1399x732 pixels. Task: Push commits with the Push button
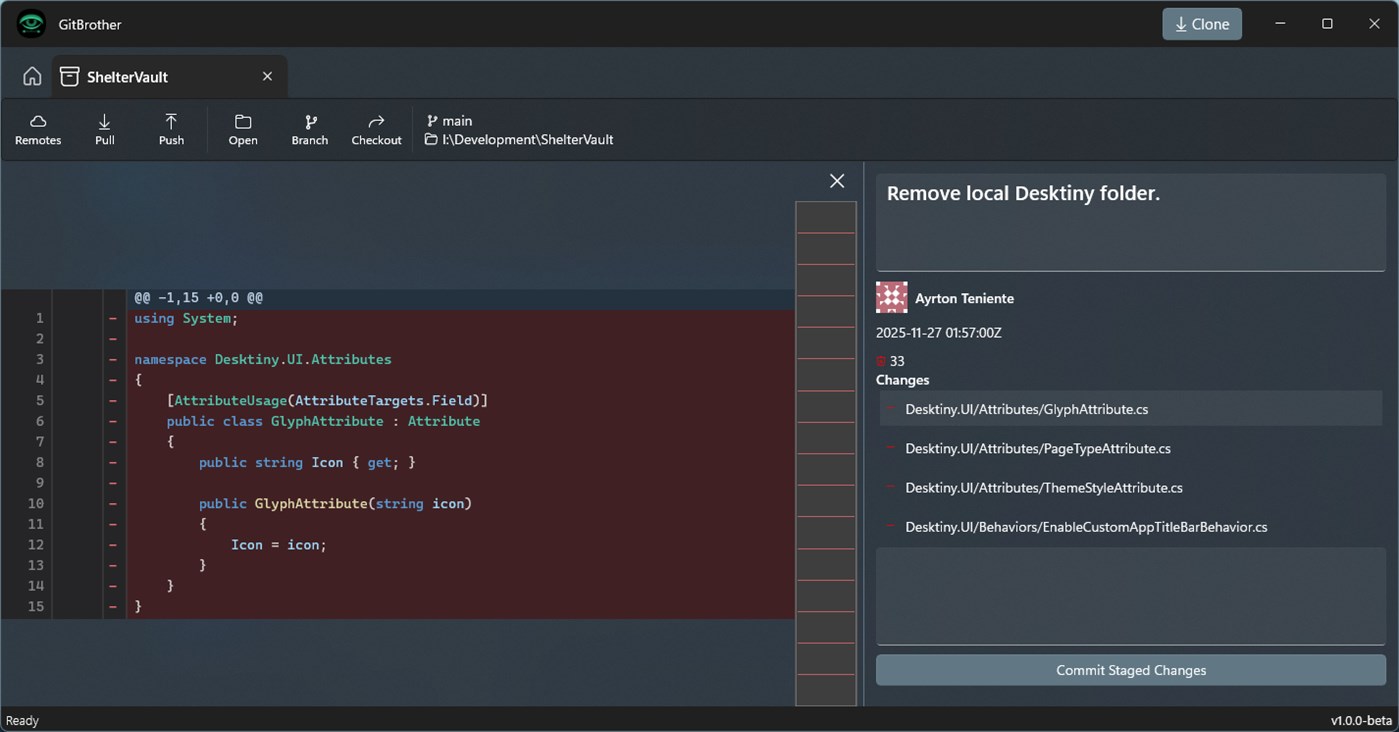pyautogui.click(x=171, y=130)
